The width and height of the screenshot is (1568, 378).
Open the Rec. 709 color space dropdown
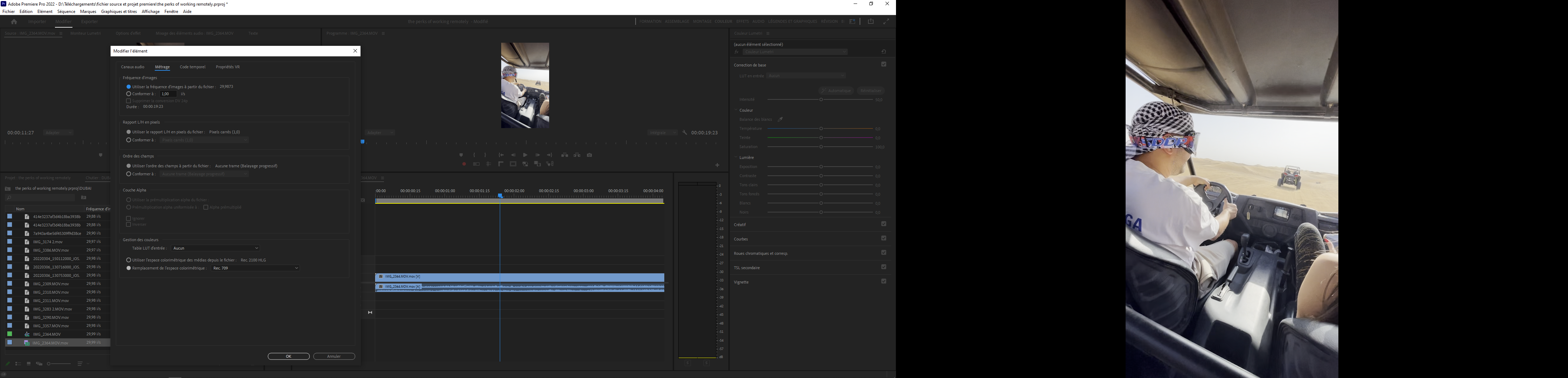[x=255, y=268]
